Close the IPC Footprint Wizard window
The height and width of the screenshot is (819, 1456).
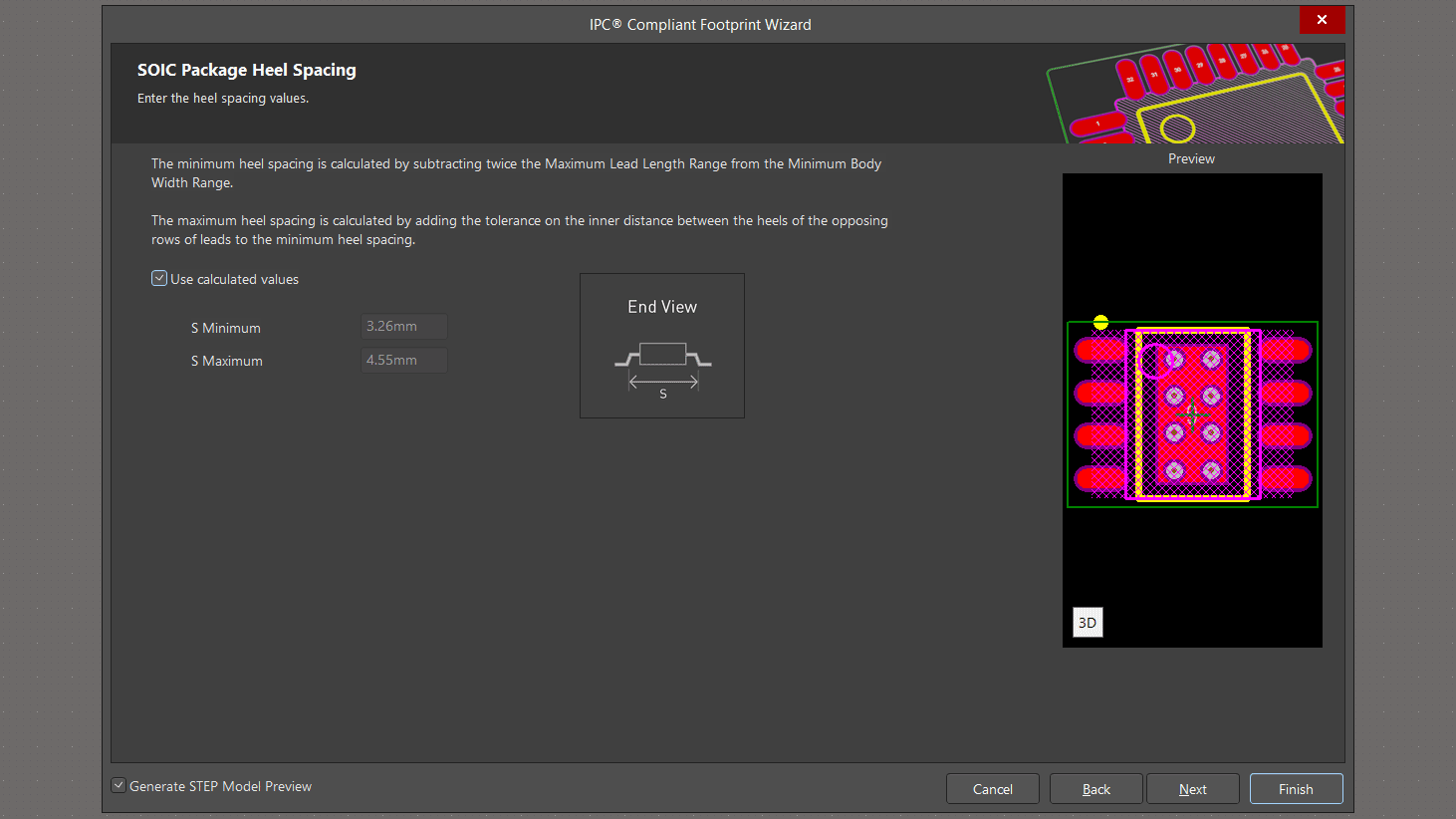(x=1322, y=20)
